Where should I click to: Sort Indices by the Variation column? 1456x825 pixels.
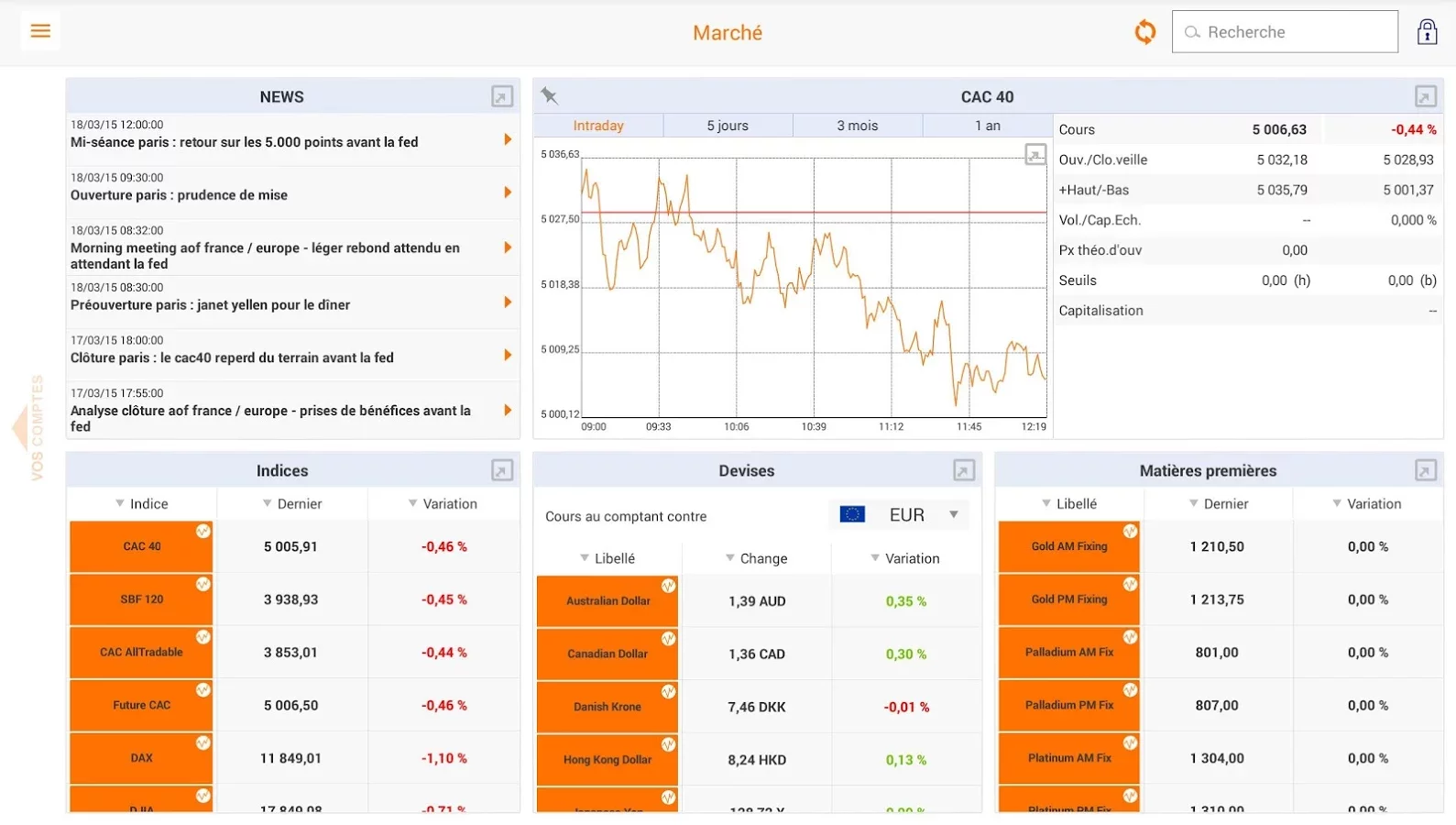point(443,503)
